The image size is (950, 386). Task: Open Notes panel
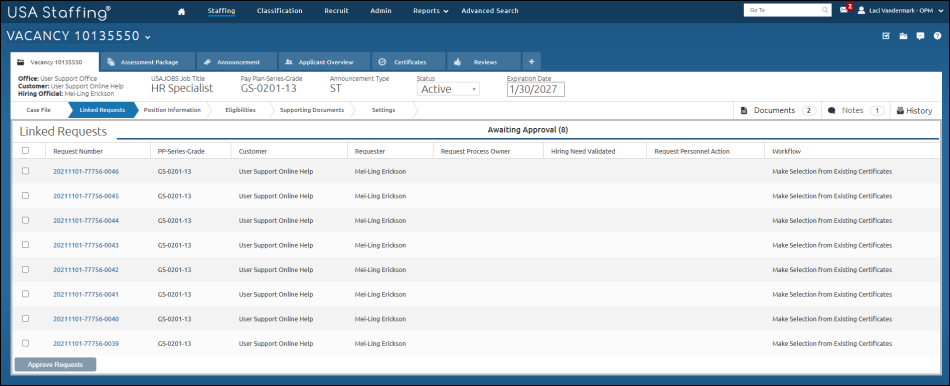coord(856,110)
